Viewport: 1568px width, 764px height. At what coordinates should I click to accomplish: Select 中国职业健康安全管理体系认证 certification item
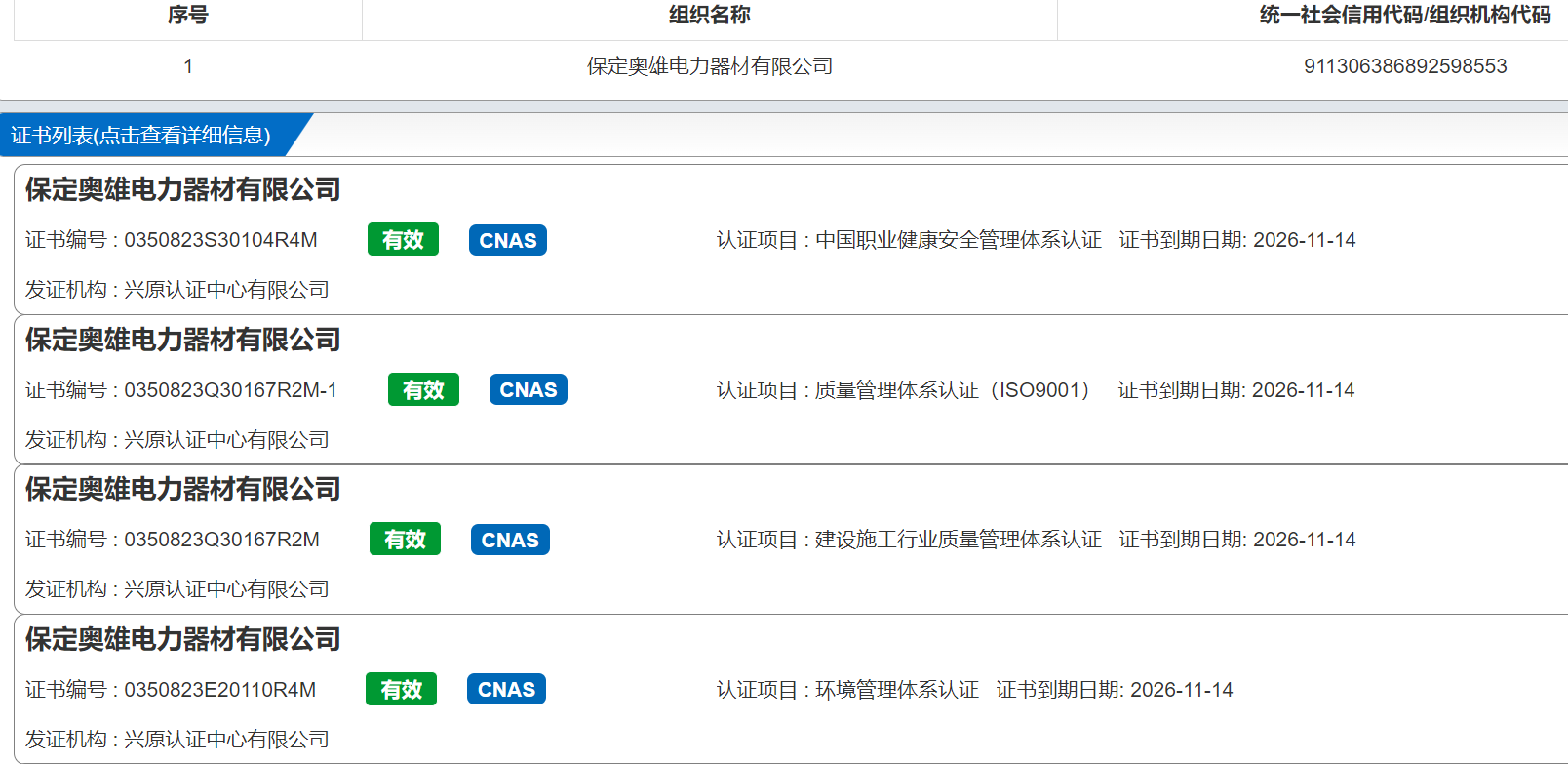[x=958, y=240]
